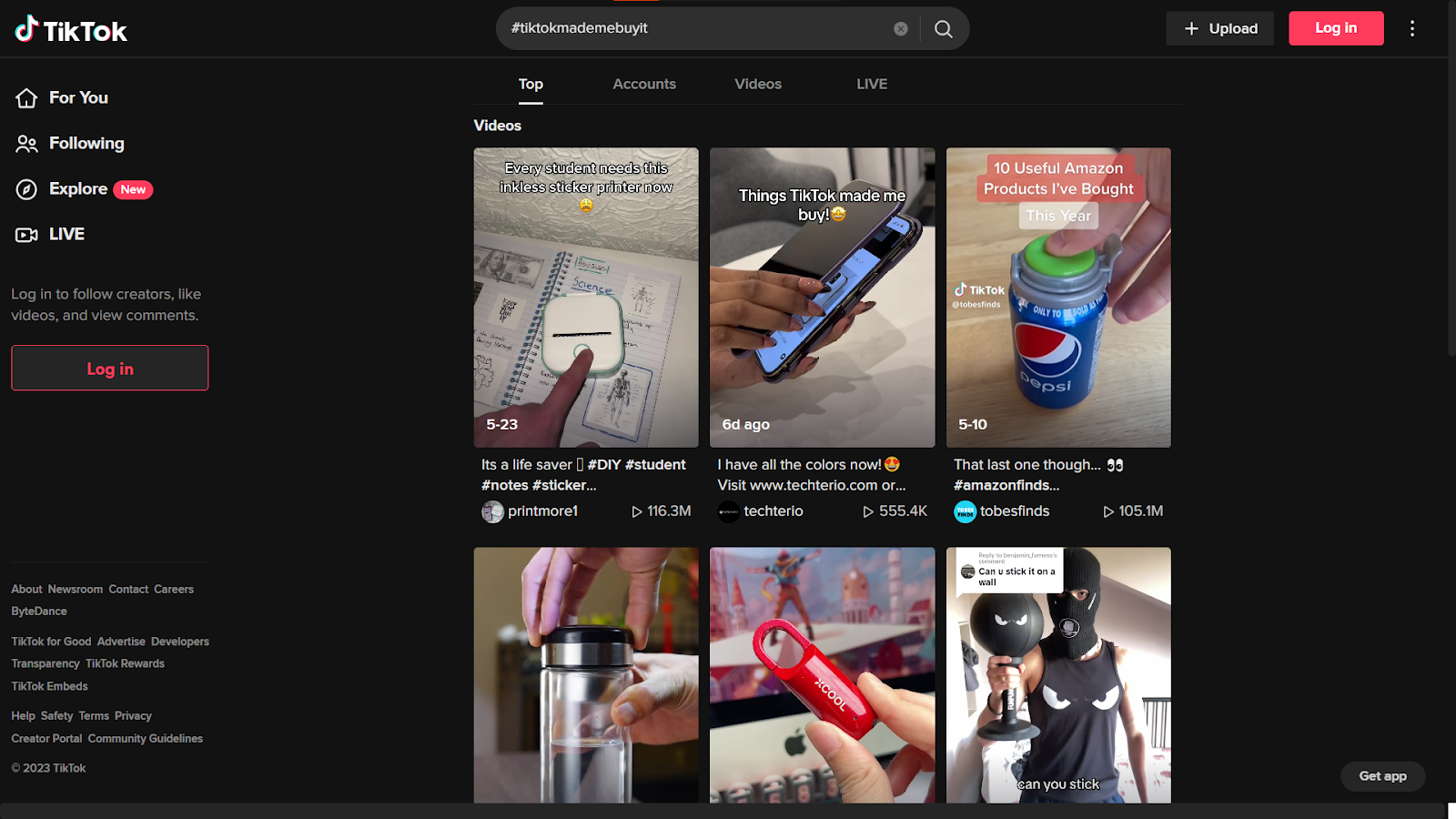Open the Terms footer link
Image resolution: width=1456 pixels, height=819 pixels.
94,716
